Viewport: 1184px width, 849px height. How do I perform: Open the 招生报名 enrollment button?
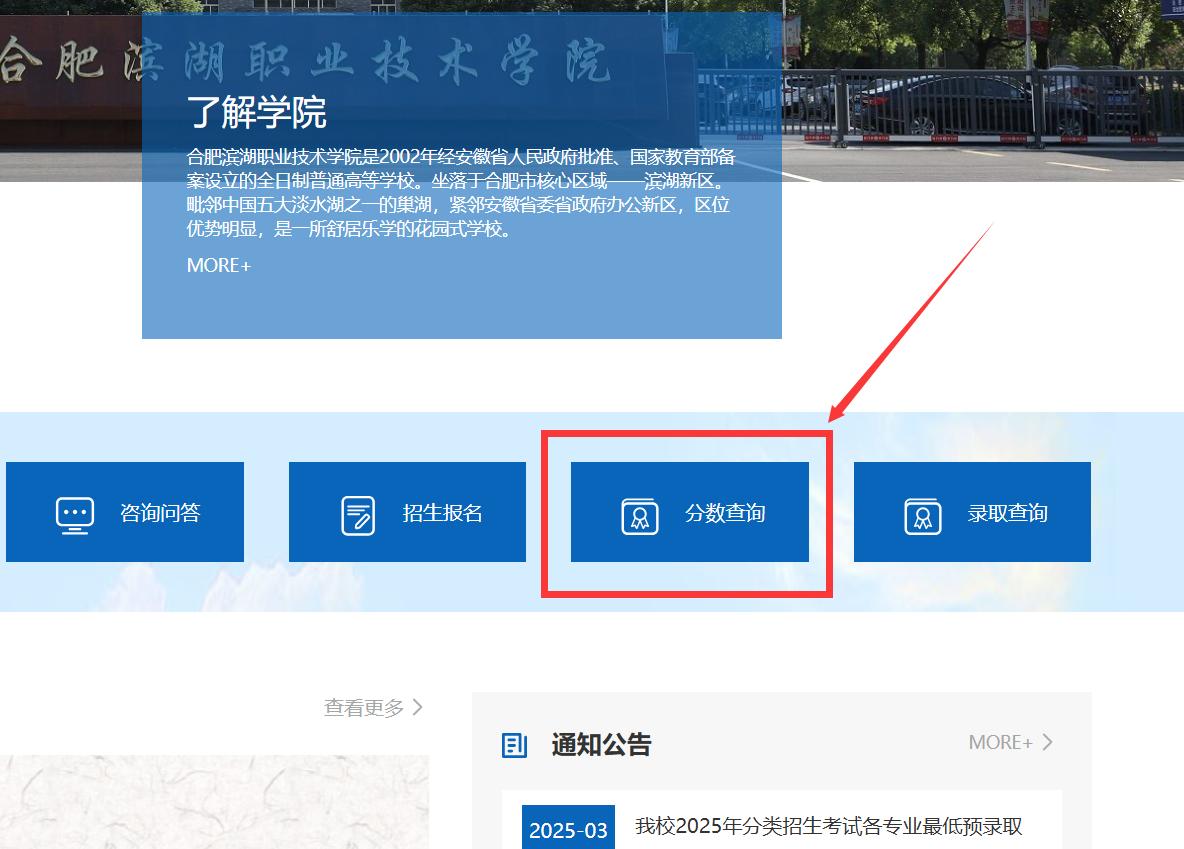pyautogui.click(x=407, y=512)
